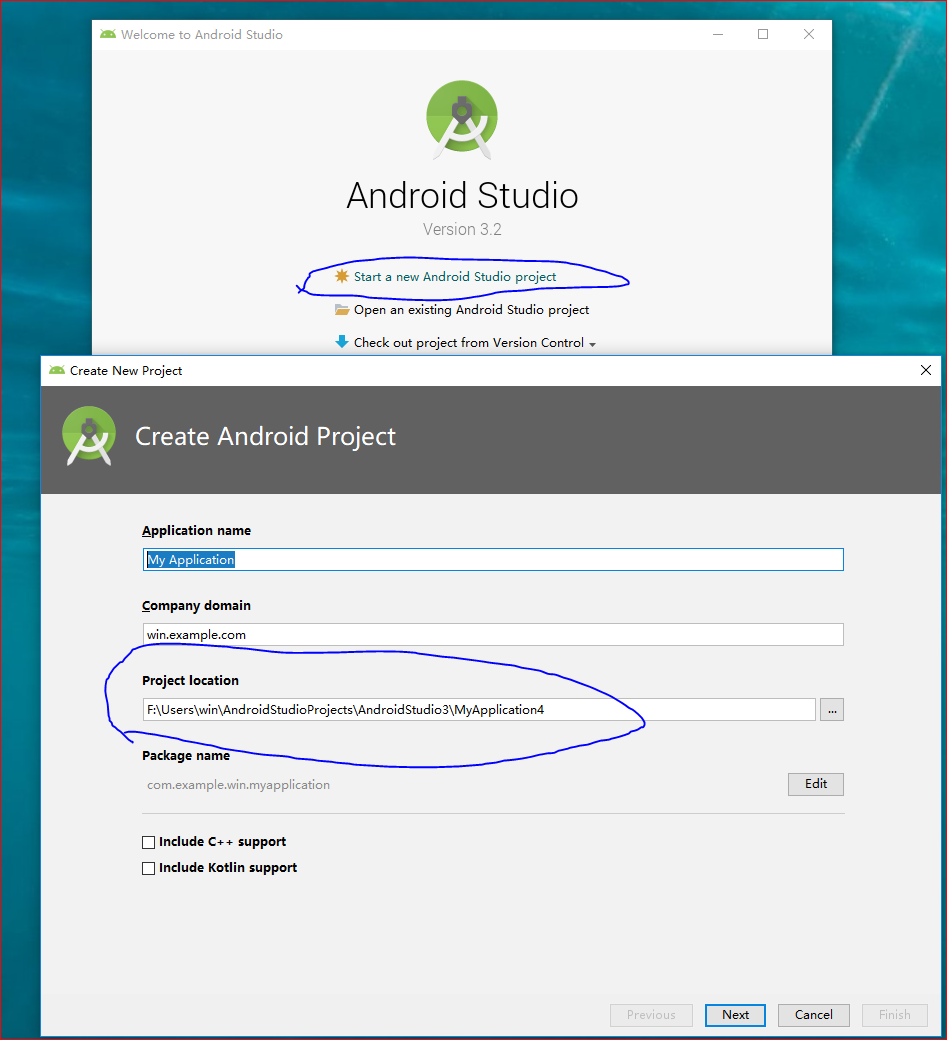Screen dimensions: 947x1040
Task: Click the Application name text field
Action: pyautogui.click(x=493, y=559)
